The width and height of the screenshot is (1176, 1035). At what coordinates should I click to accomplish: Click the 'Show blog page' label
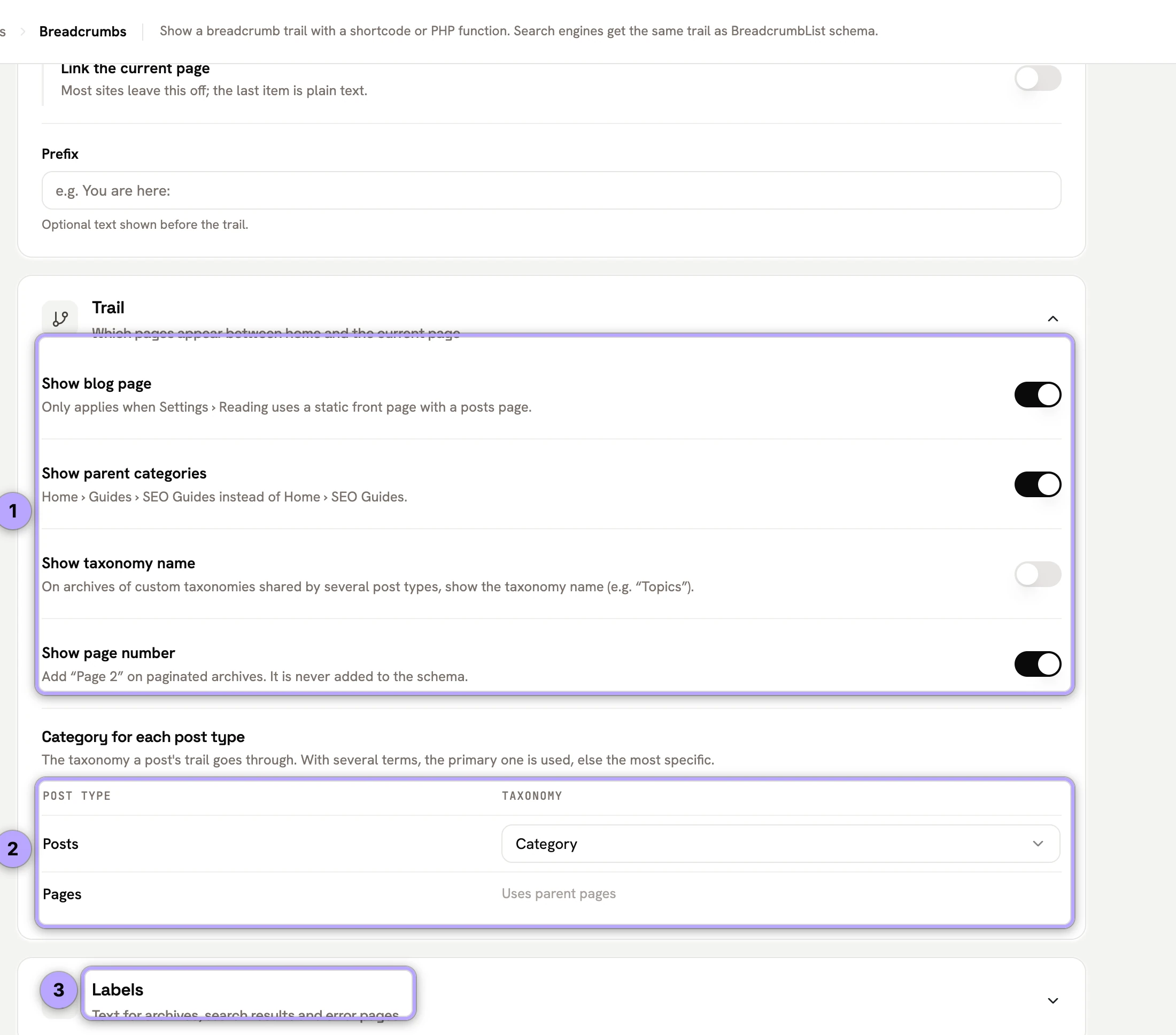click(x=97, y=384)
